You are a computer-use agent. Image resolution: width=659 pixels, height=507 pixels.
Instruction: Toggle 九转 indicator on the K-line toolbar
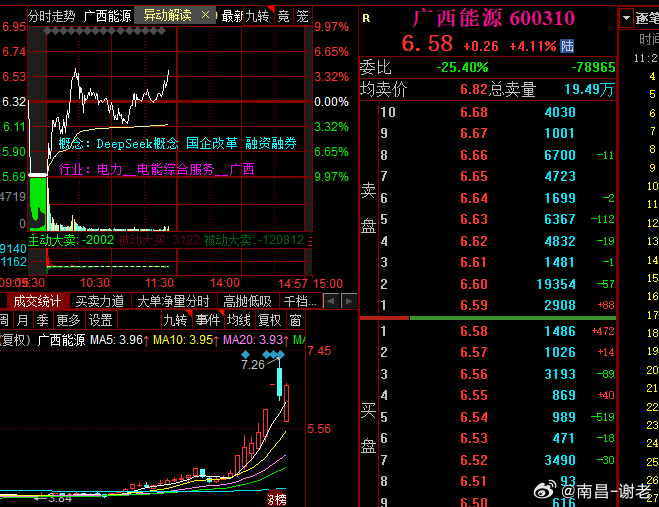pos(175,320)
